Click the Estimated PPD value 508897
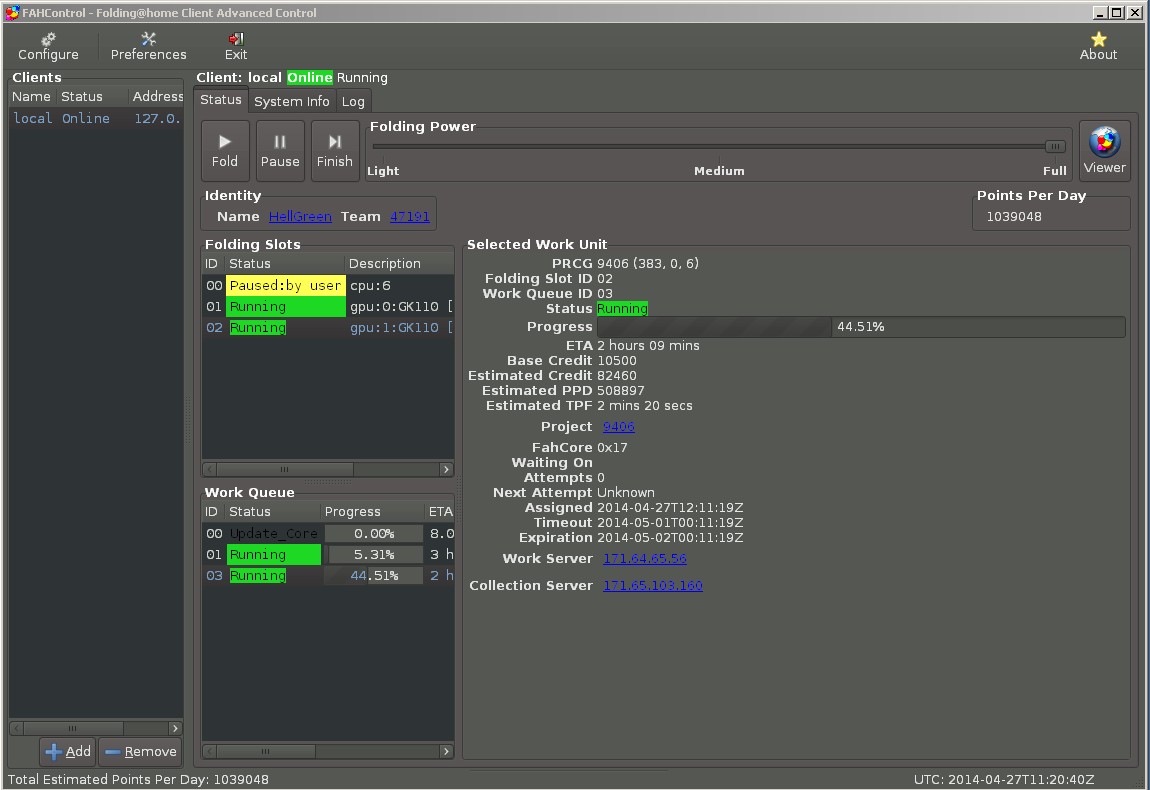The width and height of the screenshot is (1150, 790). [x=620, y=390]
